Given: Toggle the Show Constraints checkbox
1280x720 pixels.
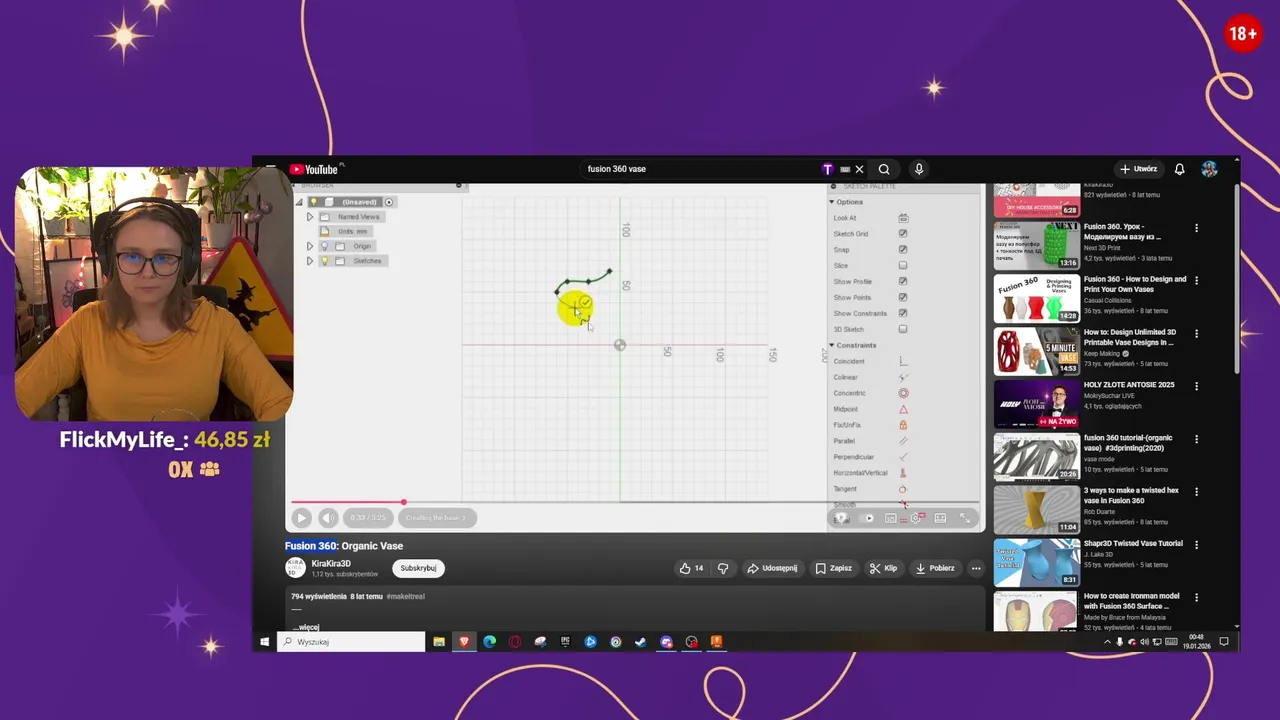Looking at the screenshot, I should (903, 313).
